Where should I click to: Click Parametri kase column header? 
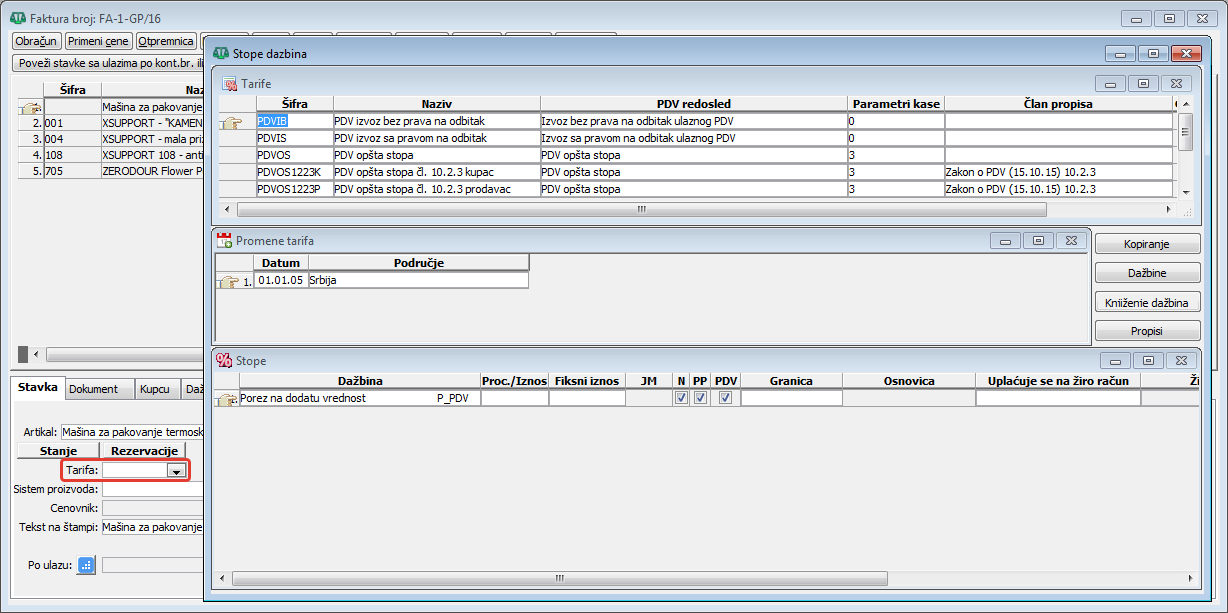tap(896, 104)
